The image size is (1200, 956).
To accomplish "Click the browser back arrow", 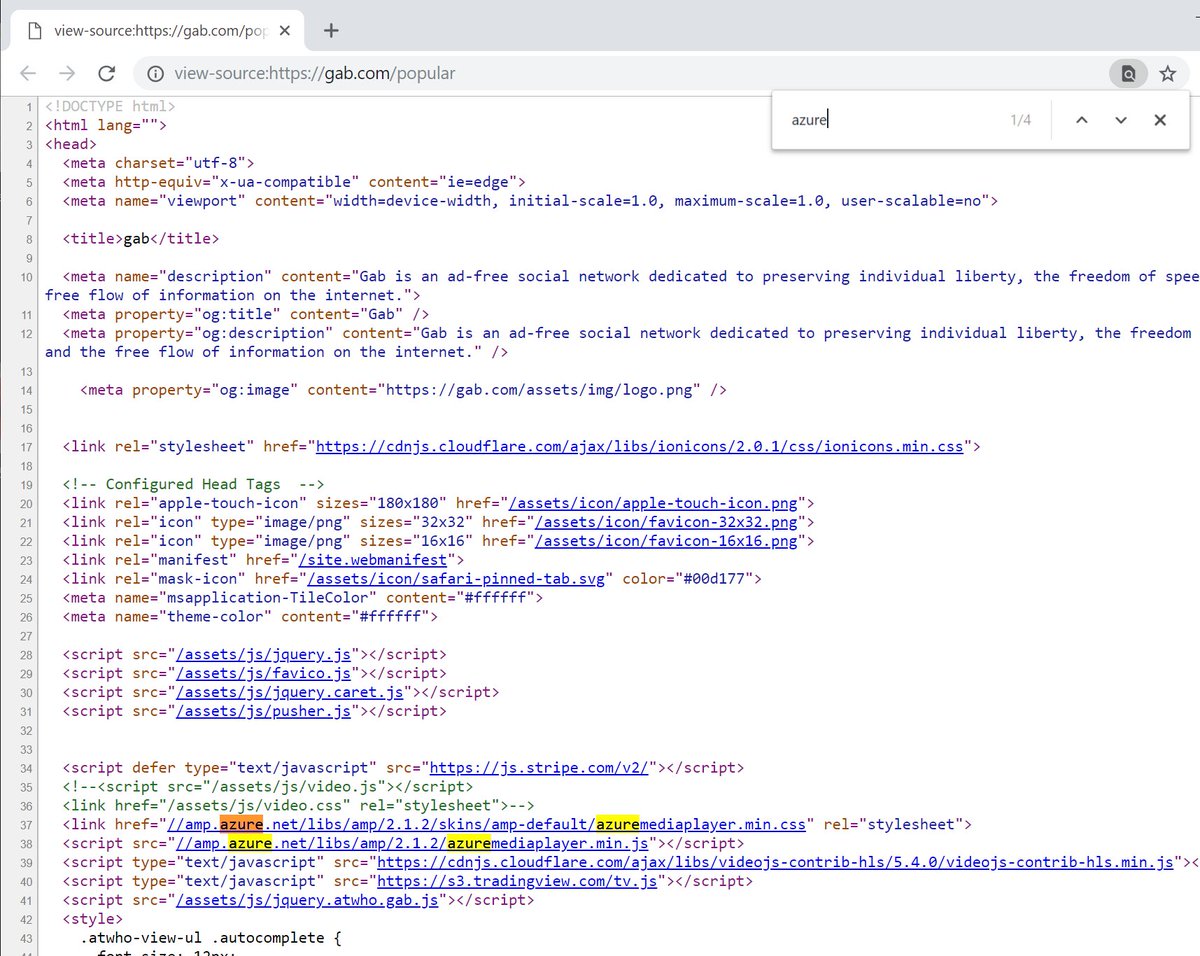I will pyautogui.click(x=28, y=73).
